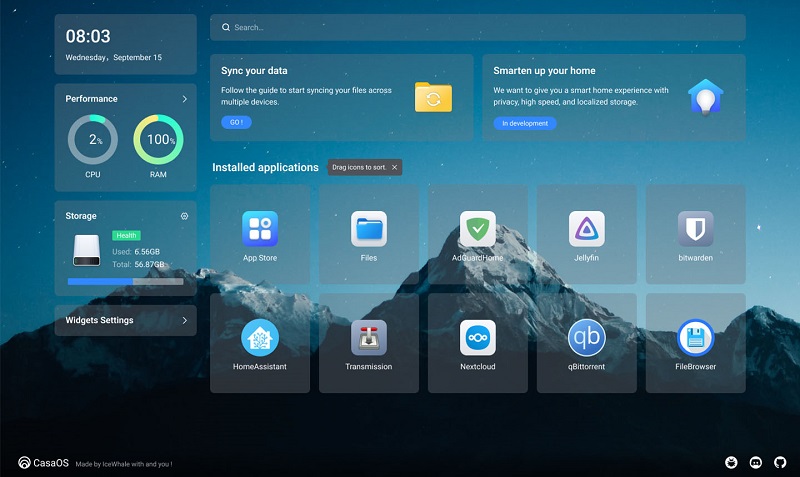Launch FileBrowser app
800x477 pixels.
(x=695, y=338)
